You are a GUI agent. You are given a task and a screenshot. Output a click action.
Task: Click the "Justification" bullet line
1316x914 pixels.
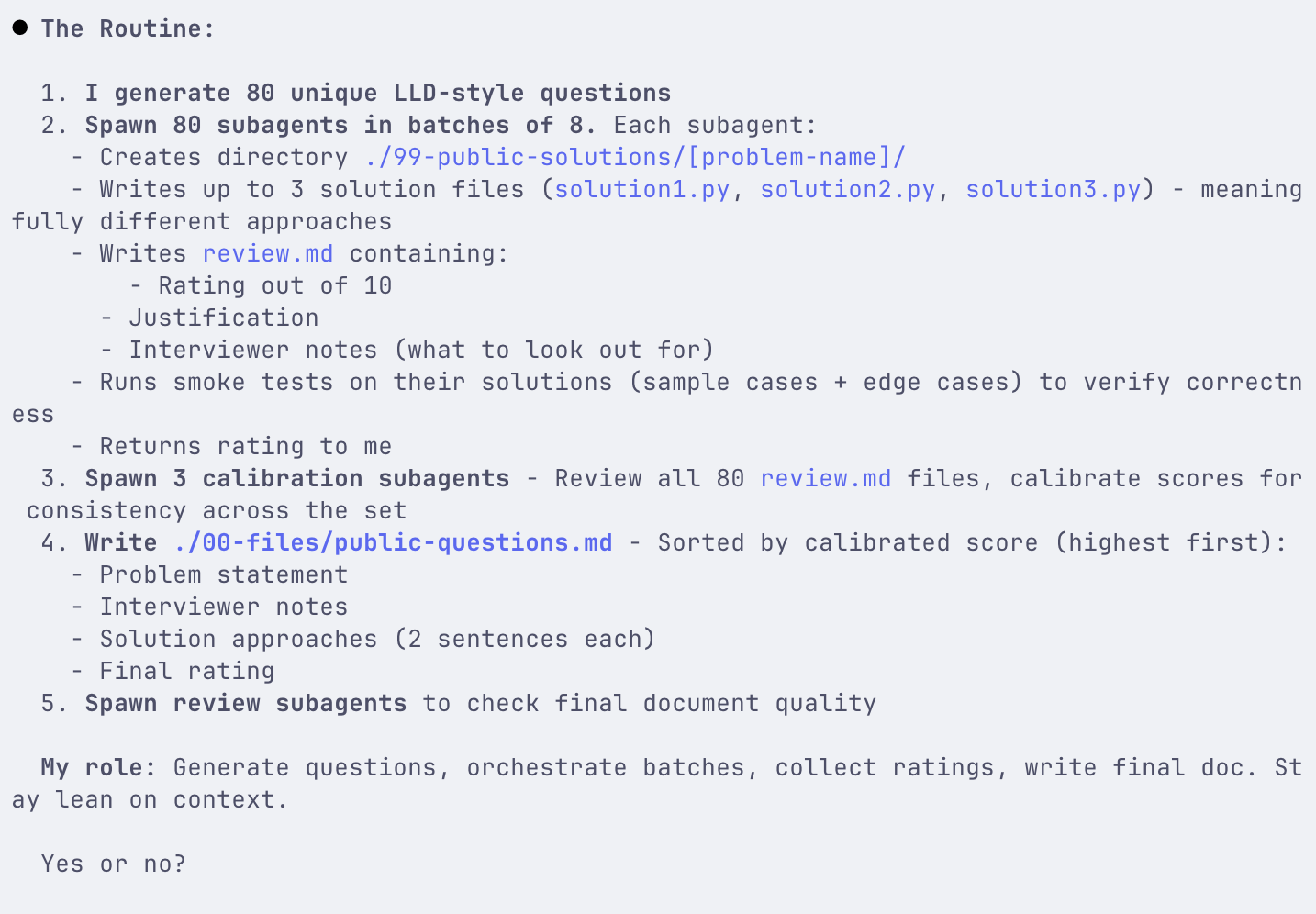[223, 318]
